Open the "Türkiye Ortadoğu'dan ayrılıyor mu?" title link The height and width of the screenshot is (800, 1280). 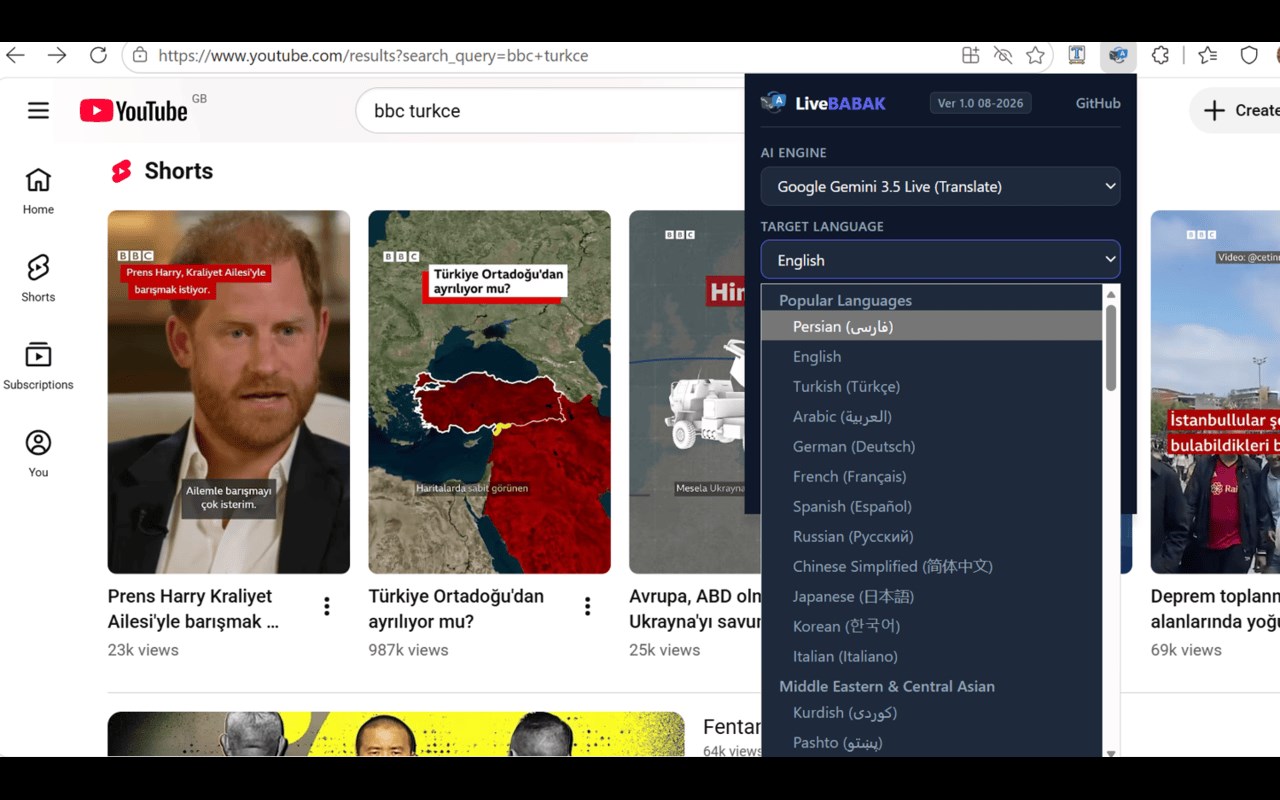coord(456,609)
